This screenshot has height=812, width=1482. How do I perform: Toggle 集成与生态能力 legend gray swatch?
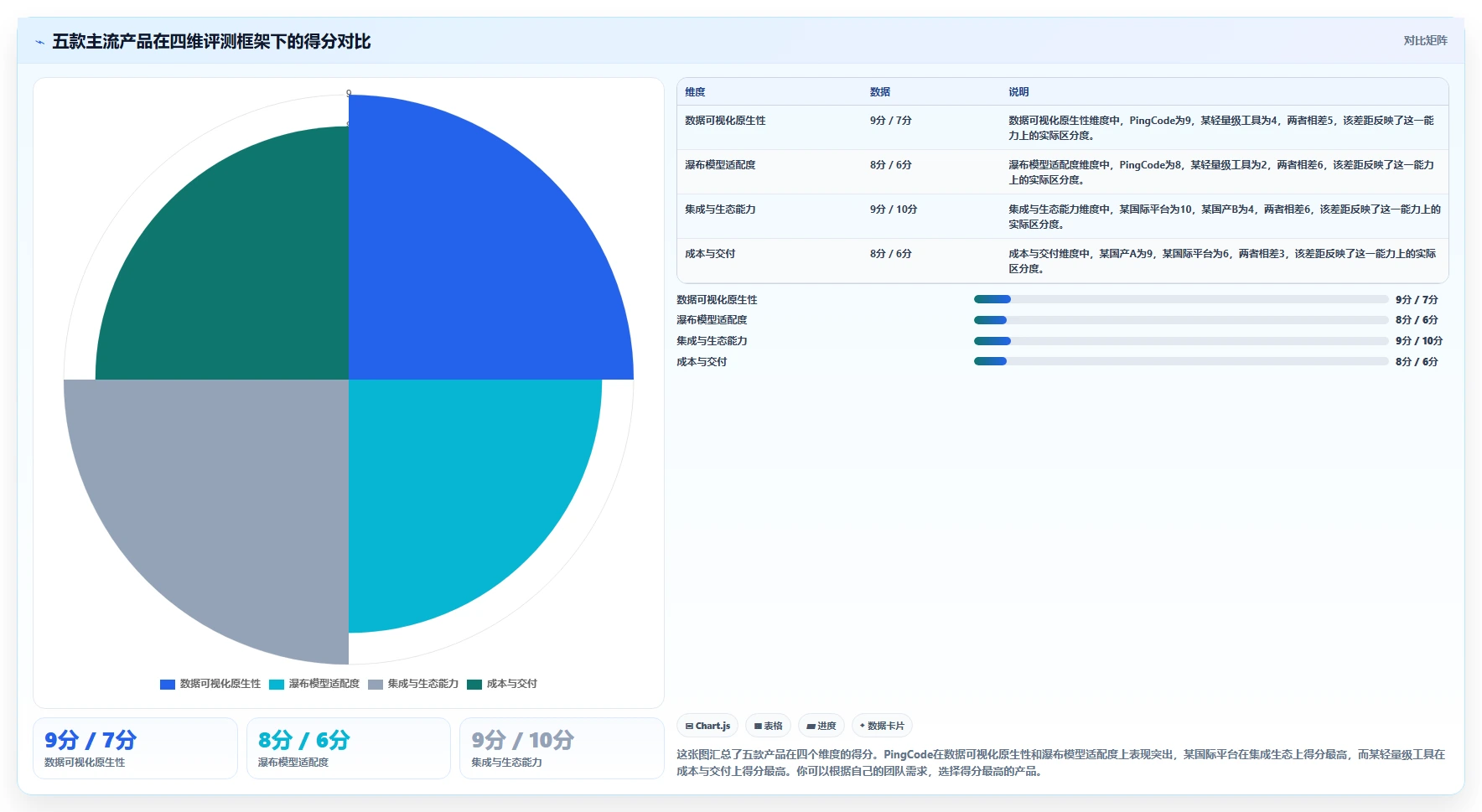tap(376, 684)
